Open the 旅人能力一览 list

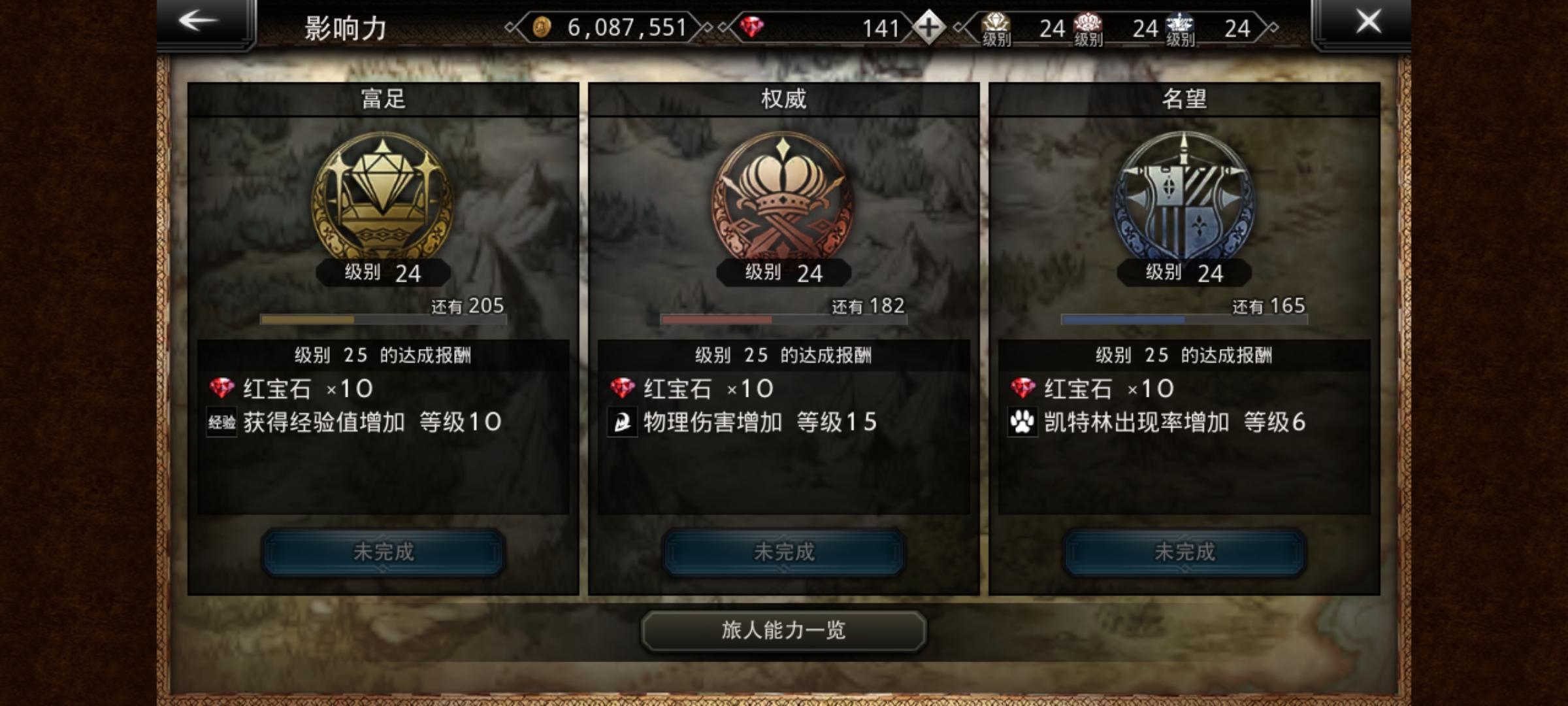pyautogui.click(x=783, y=630)
